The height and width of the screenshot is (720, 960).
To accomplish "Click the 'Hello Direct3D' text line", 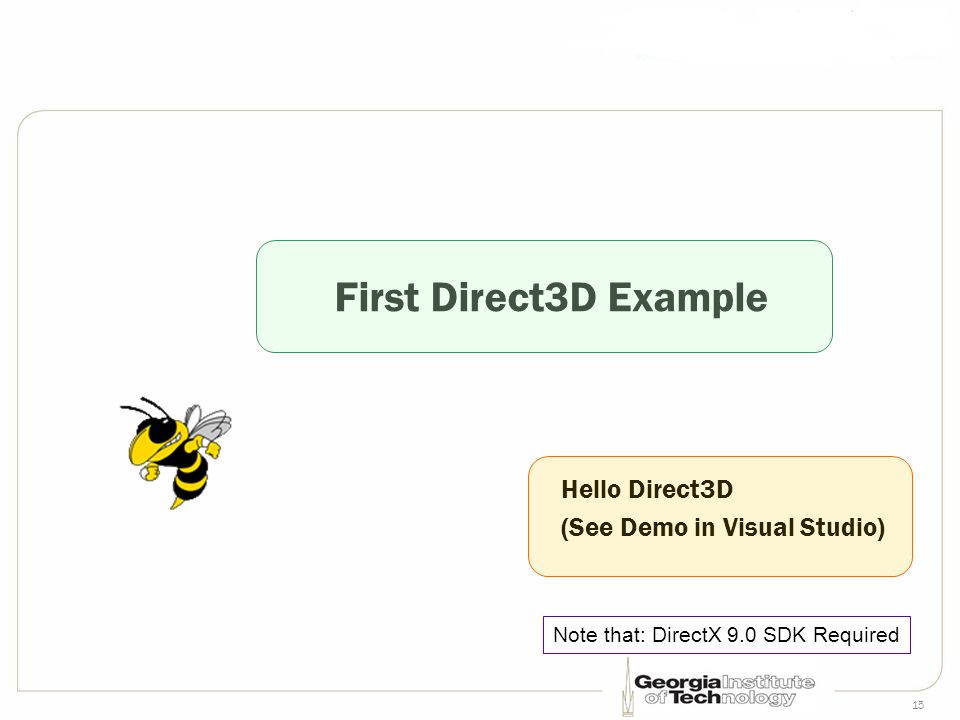I will tap(647, 489).
